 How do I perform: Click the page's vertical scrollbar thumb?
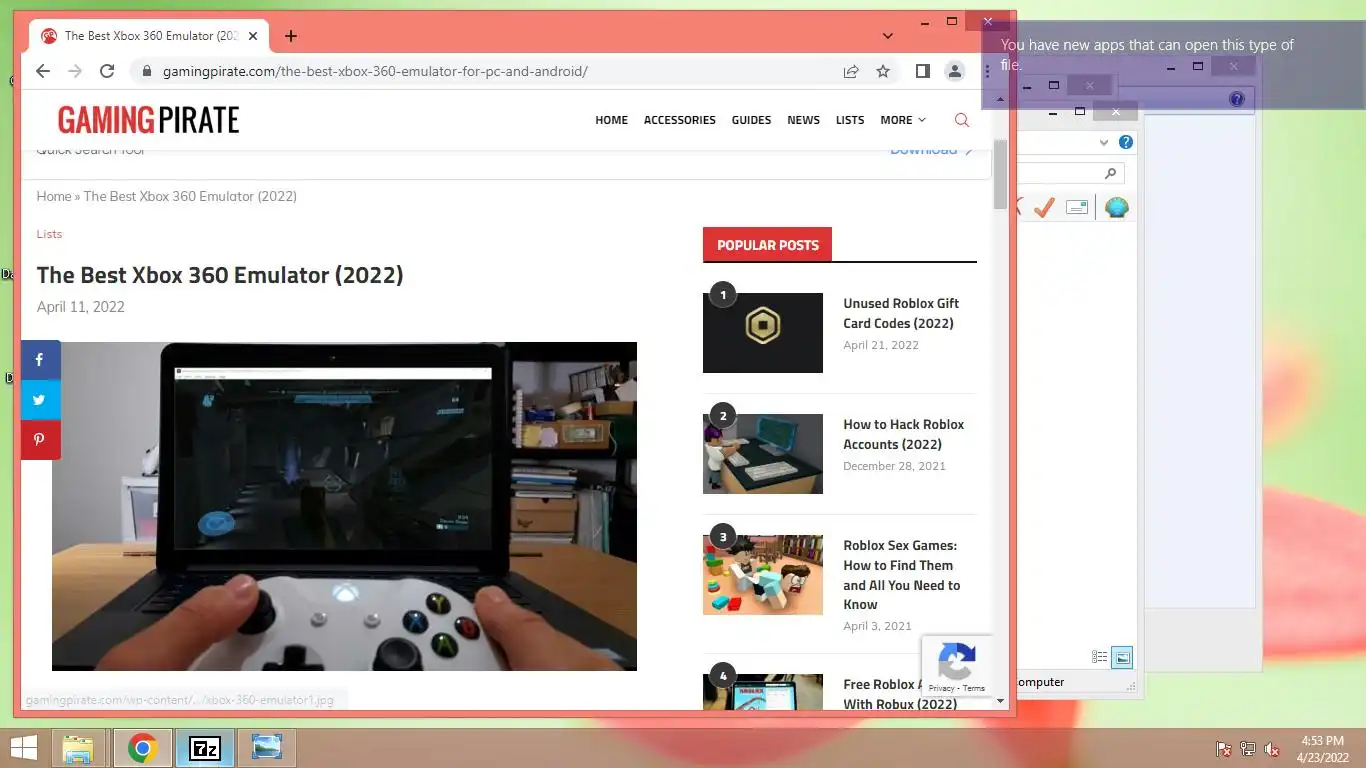[1000, 174]
